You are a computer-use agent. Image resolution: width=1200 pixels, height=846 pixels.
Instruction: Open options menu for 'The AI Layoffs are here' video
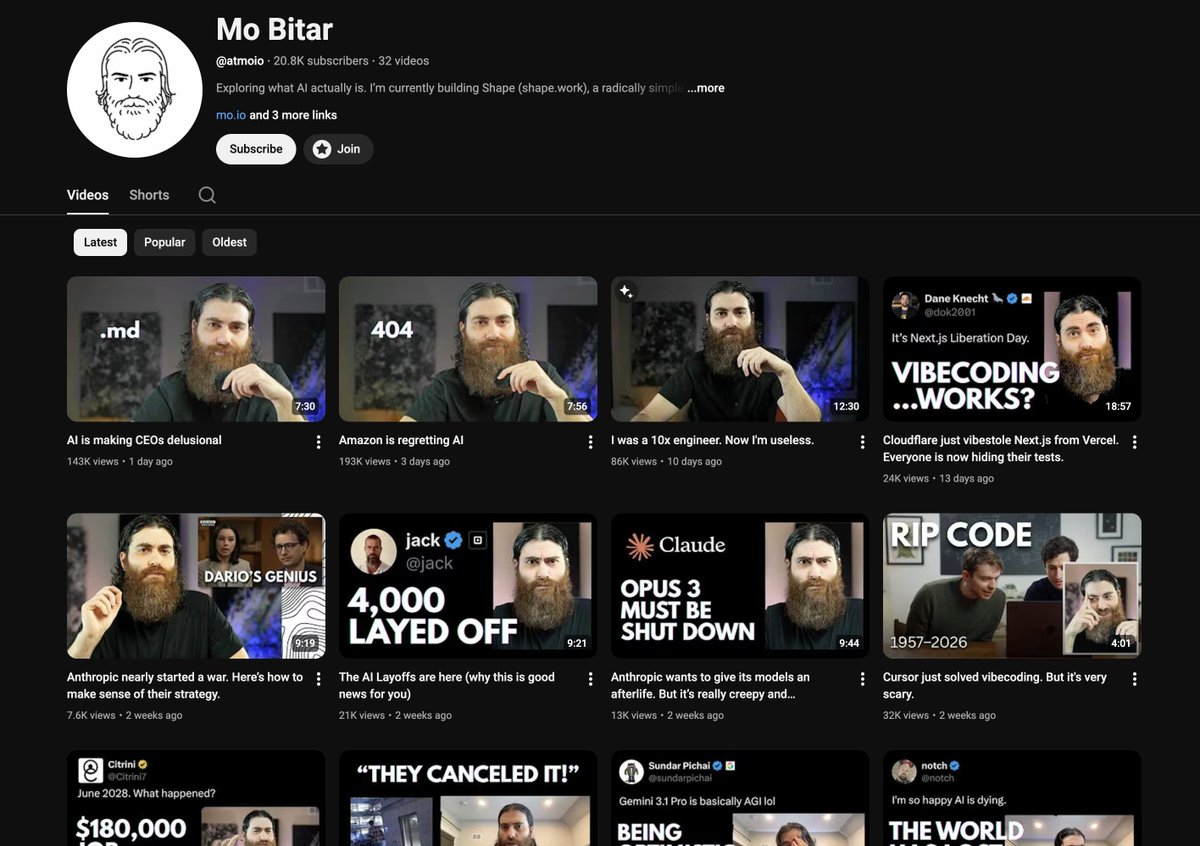click(x=590, y=679)
